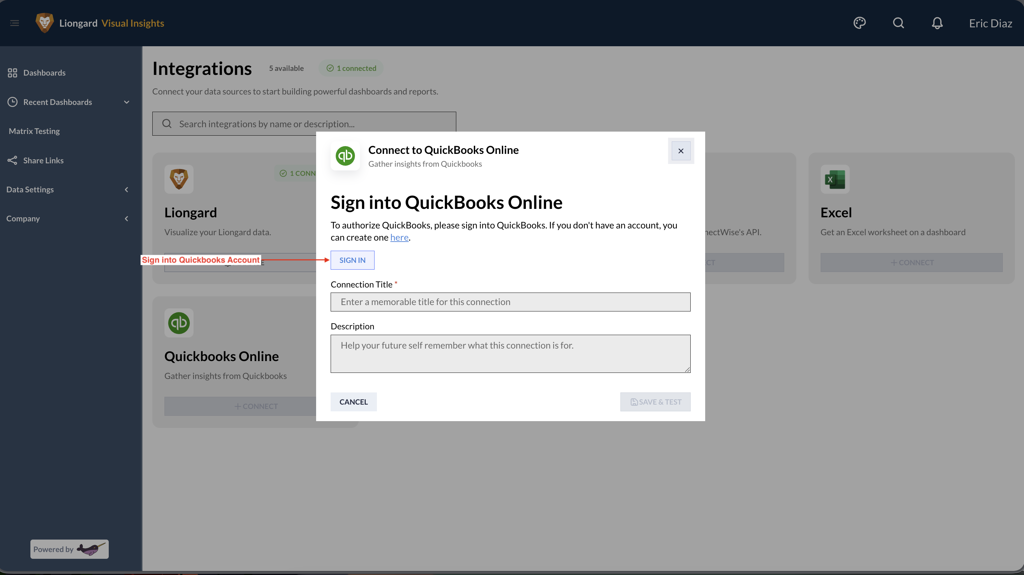Open the notifications bell

[x=937, y=23]
